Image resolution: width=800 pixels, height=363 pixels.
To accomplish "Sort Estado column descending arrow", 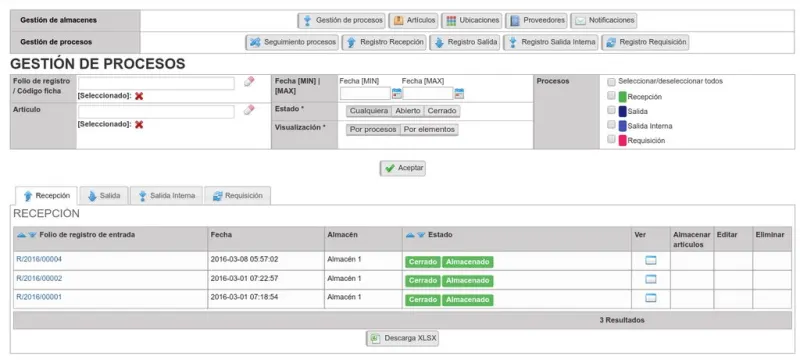I will tap(421, 235).
